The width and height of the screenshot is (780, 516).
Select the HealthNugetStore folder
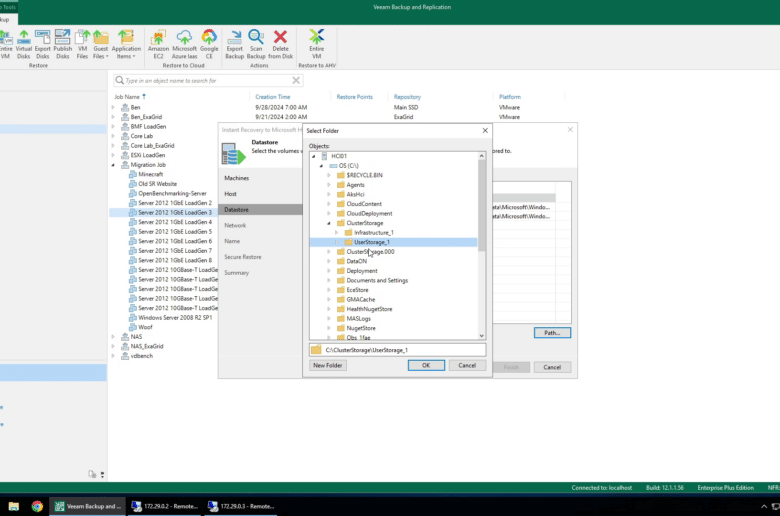click(369, 309)
